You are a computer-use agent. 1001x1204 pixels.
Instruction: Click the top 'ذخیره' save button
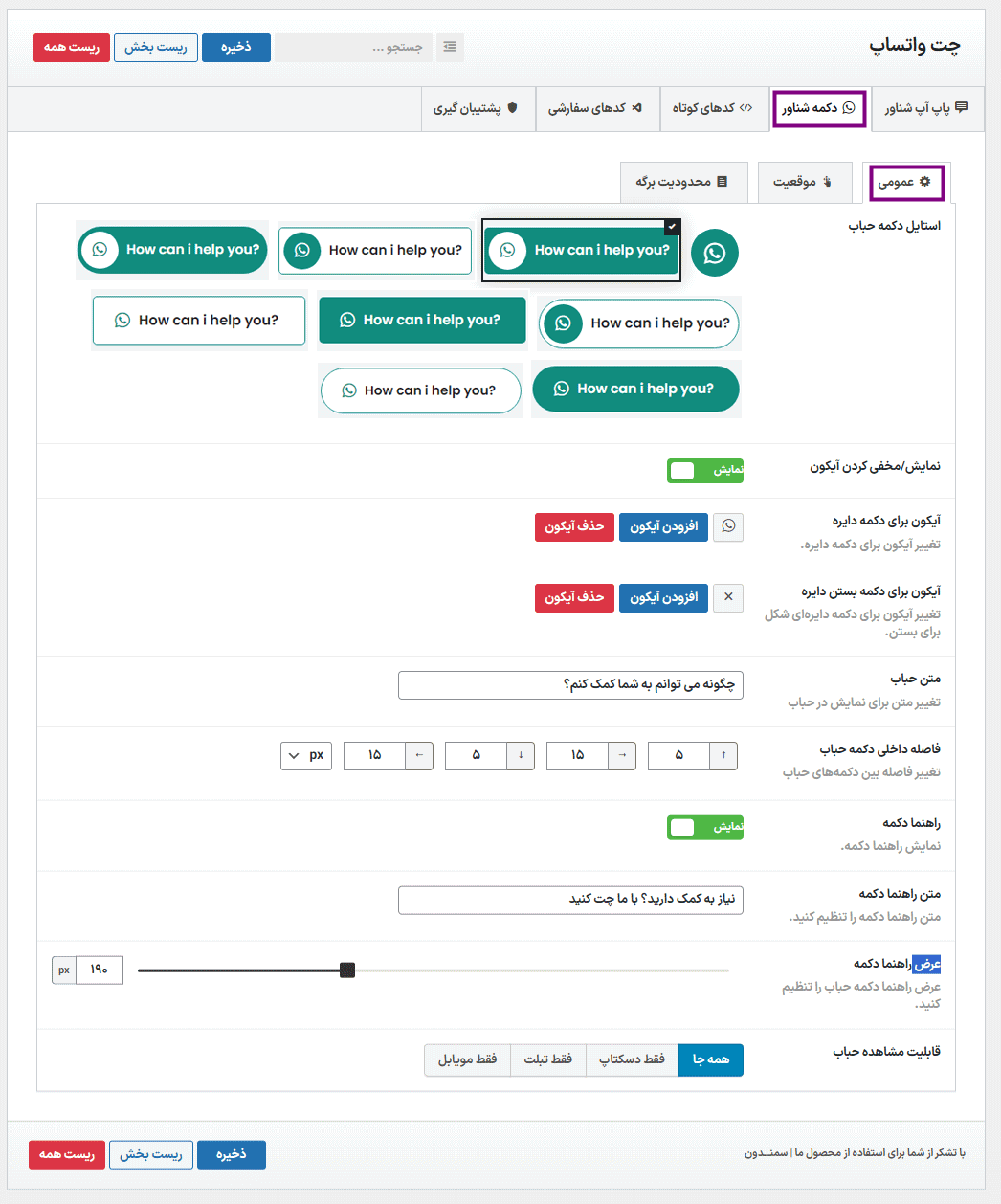pos(235,47)
